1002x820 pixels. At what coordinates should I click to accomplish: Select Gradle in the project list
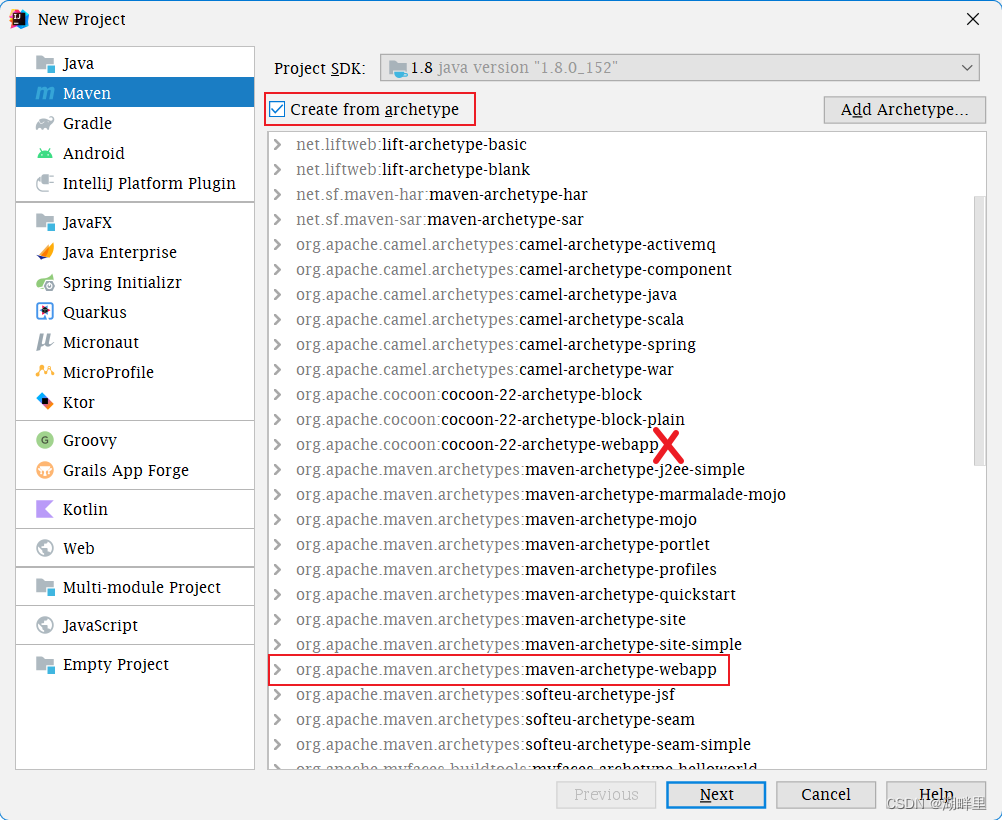[x=135, y=123]
